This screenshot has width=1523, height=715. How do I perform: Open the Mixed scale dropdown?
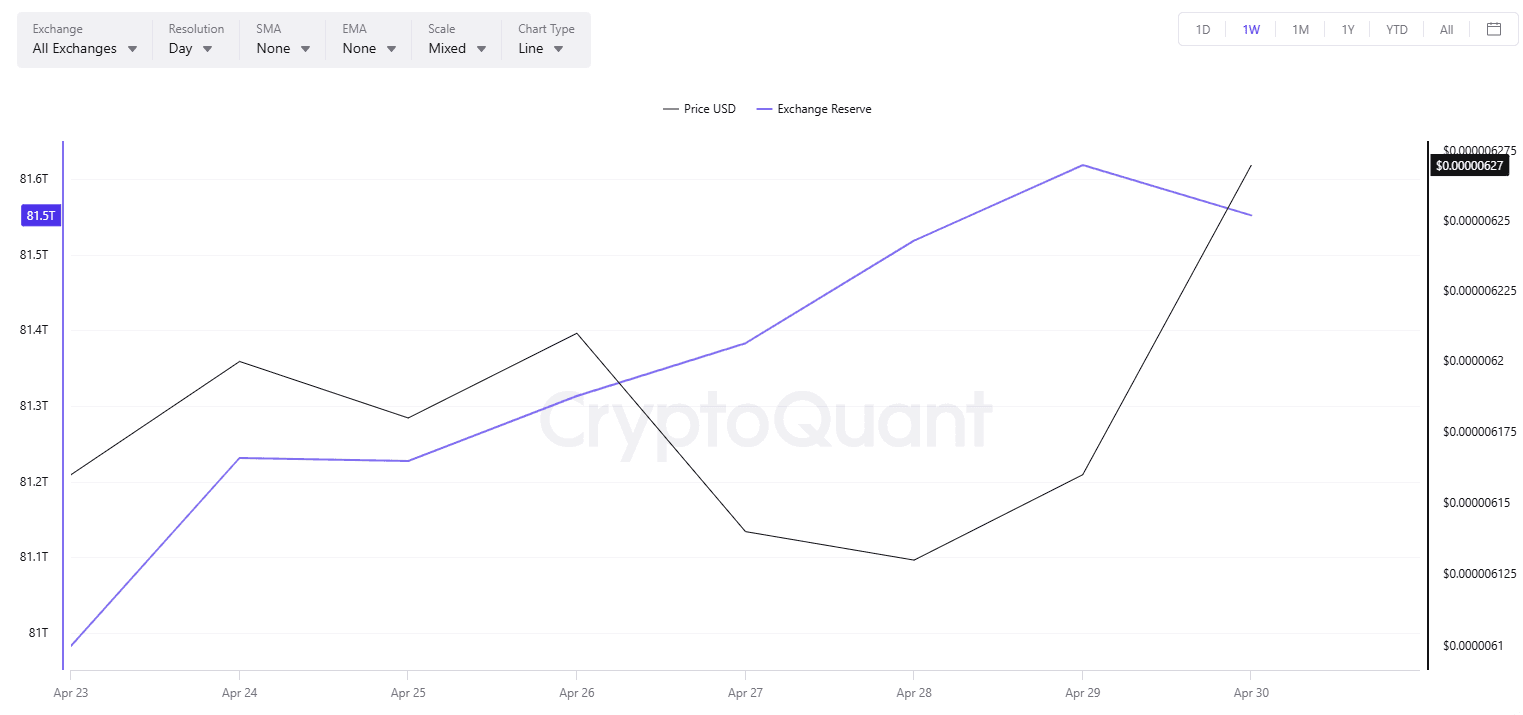(x=447, y=48)
